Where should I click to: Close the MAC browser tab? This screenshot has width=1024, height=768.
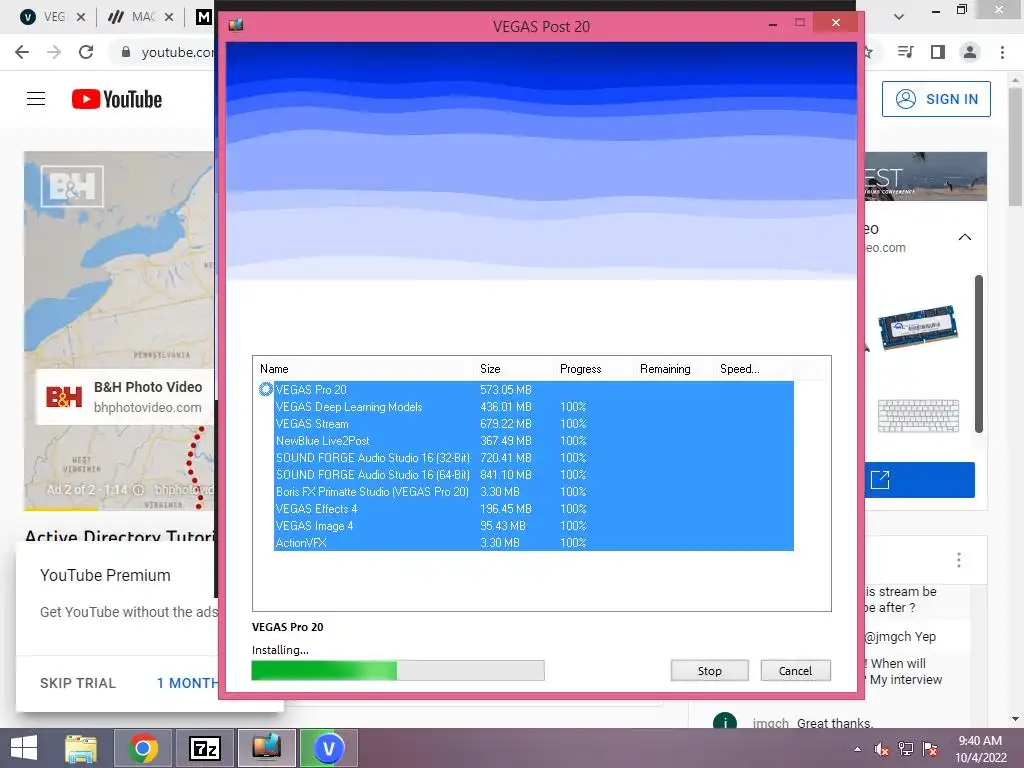[x=169, y=17]
